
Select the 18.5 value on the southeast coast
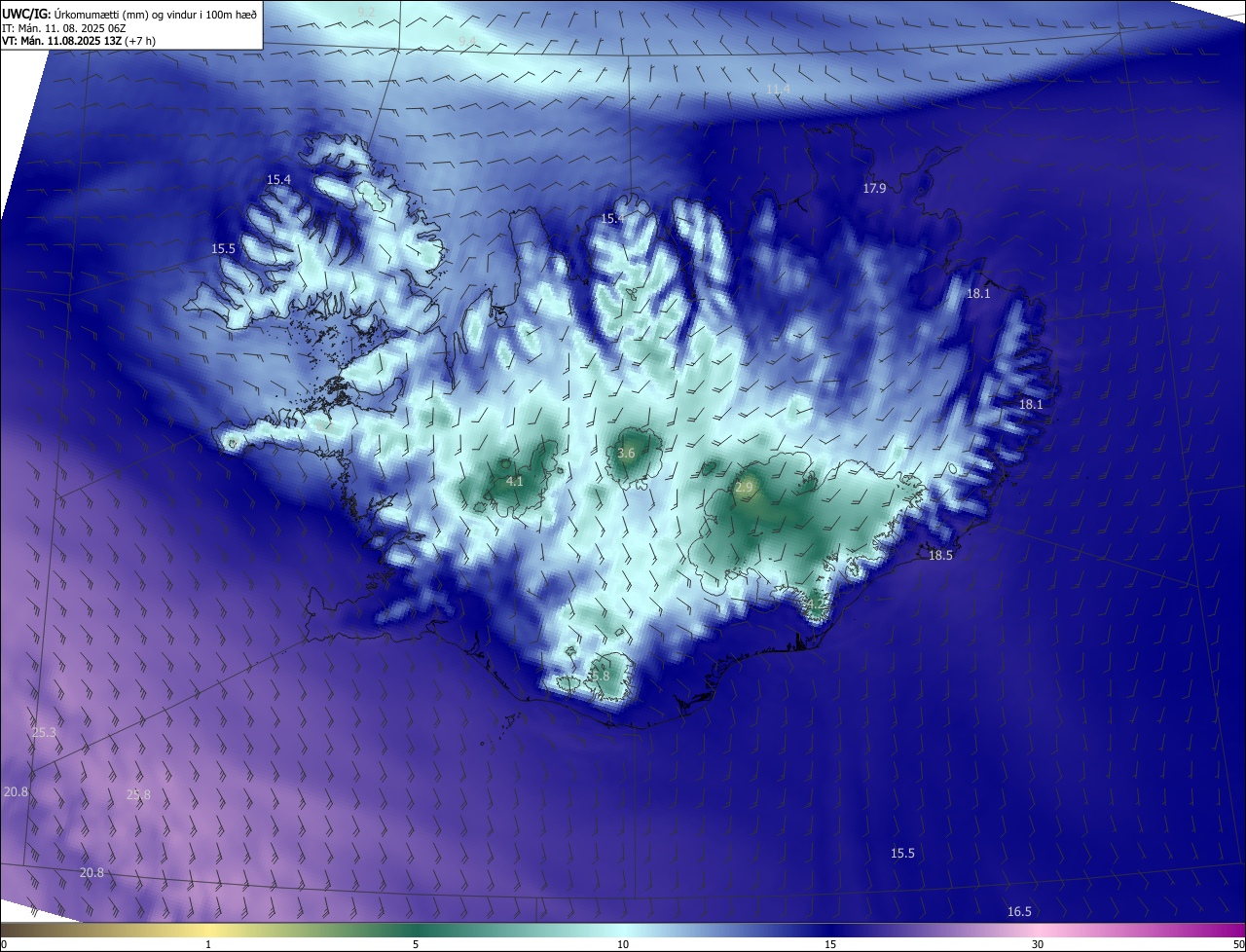coord(940,556)
